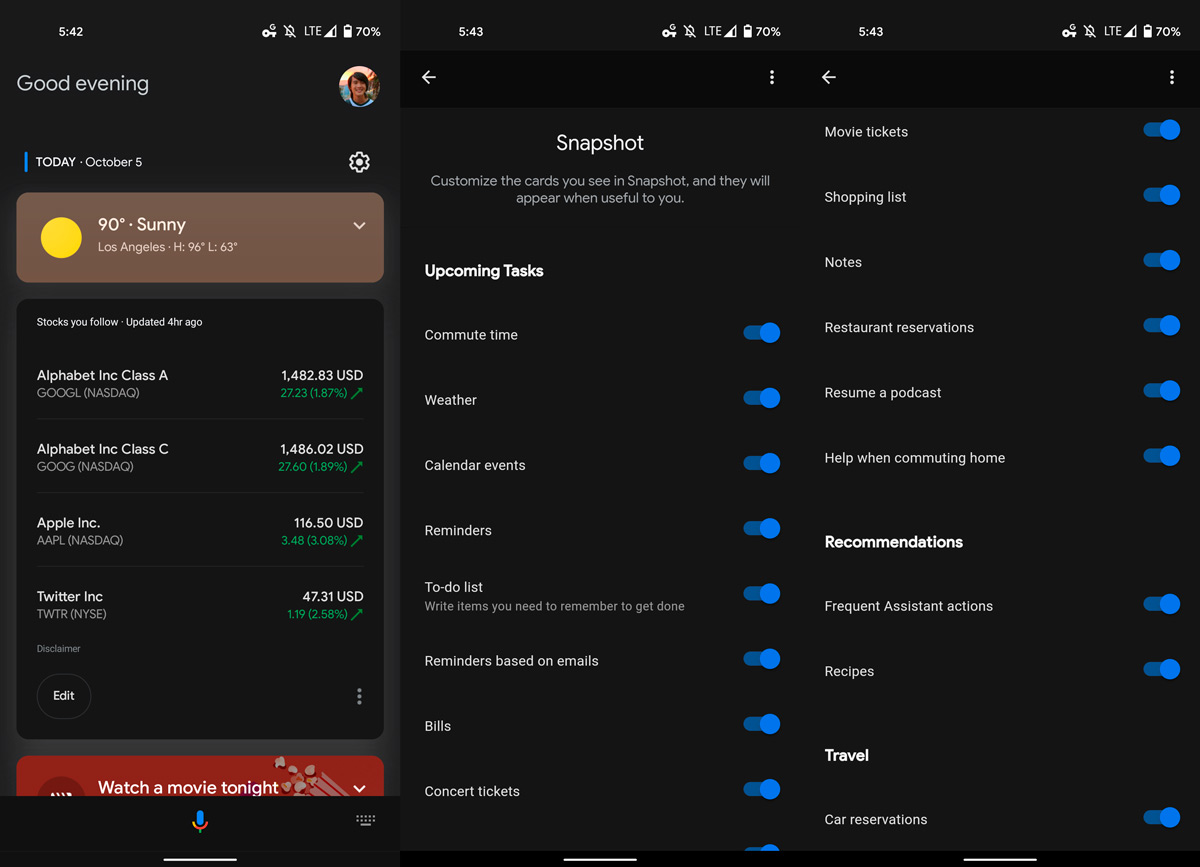
Task: Tap the Snapshot page title
Action: point(600,143)
